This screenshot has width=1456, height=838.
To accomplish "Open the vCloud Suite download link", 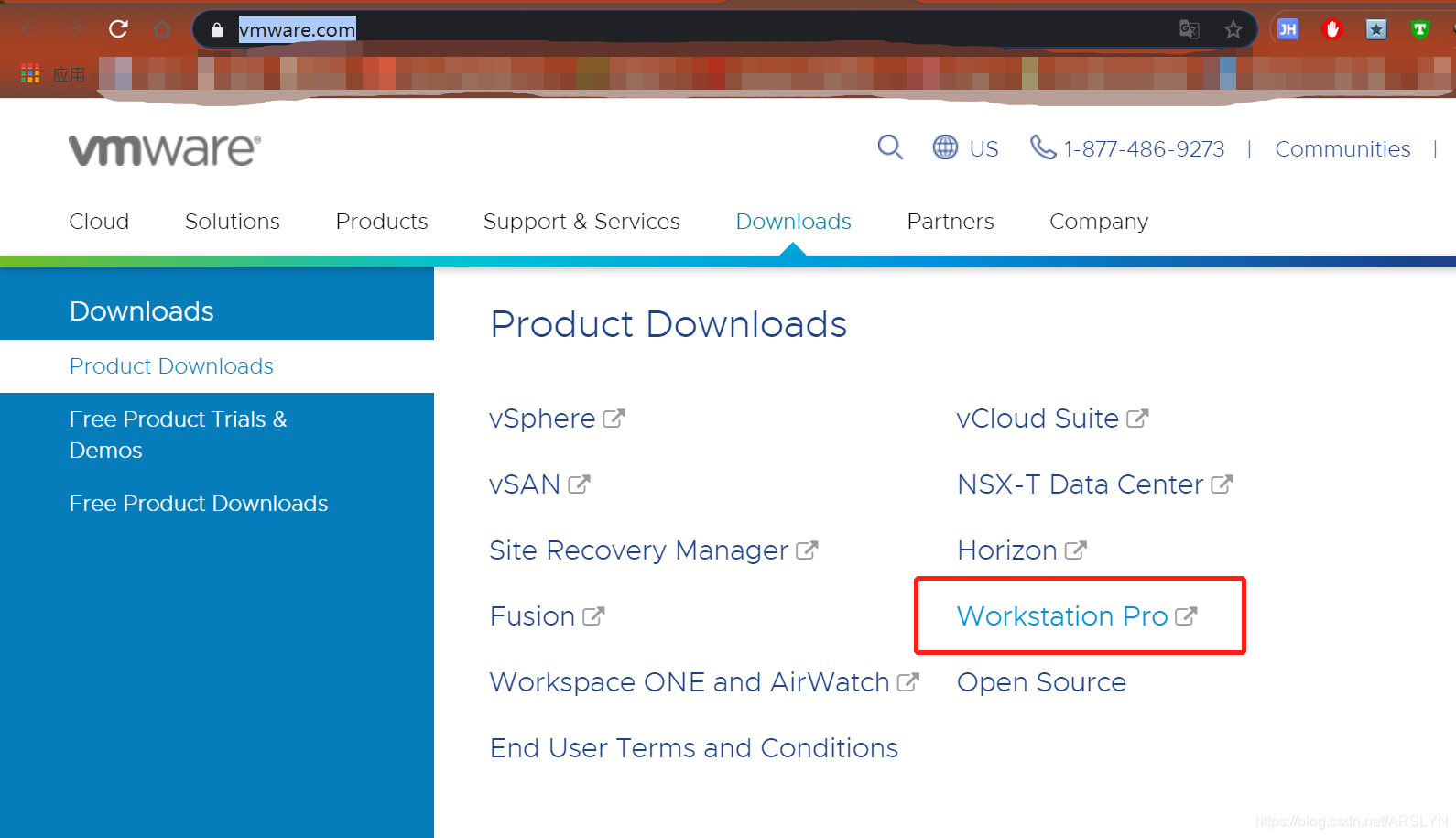I will point(1038,419).
